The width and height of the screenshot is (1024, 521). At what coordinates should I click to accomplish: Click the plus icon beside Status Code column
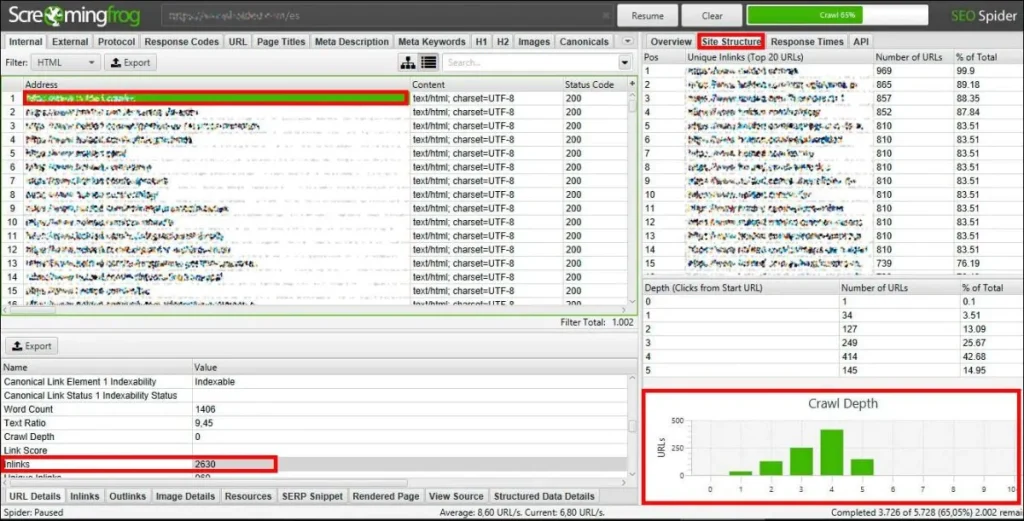631,85
